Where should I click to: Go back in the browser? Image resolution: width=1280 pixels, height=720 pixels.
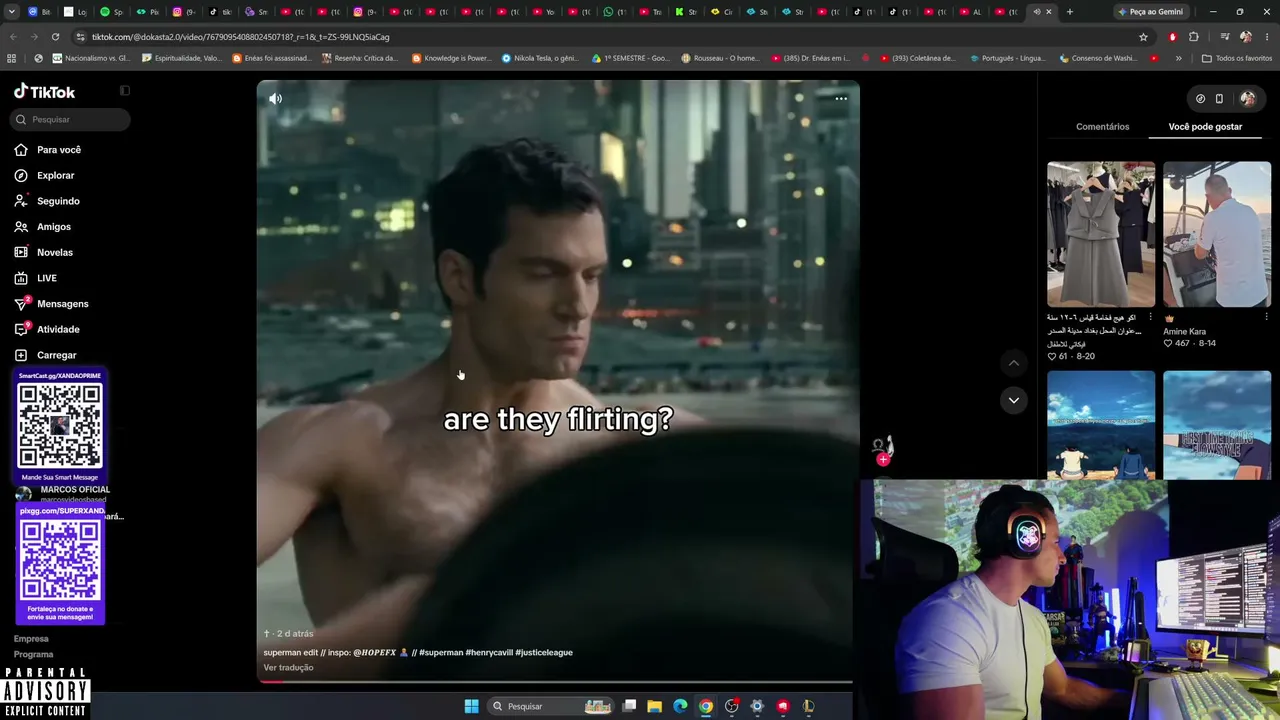pyautogui.click(x=13, y=37)
